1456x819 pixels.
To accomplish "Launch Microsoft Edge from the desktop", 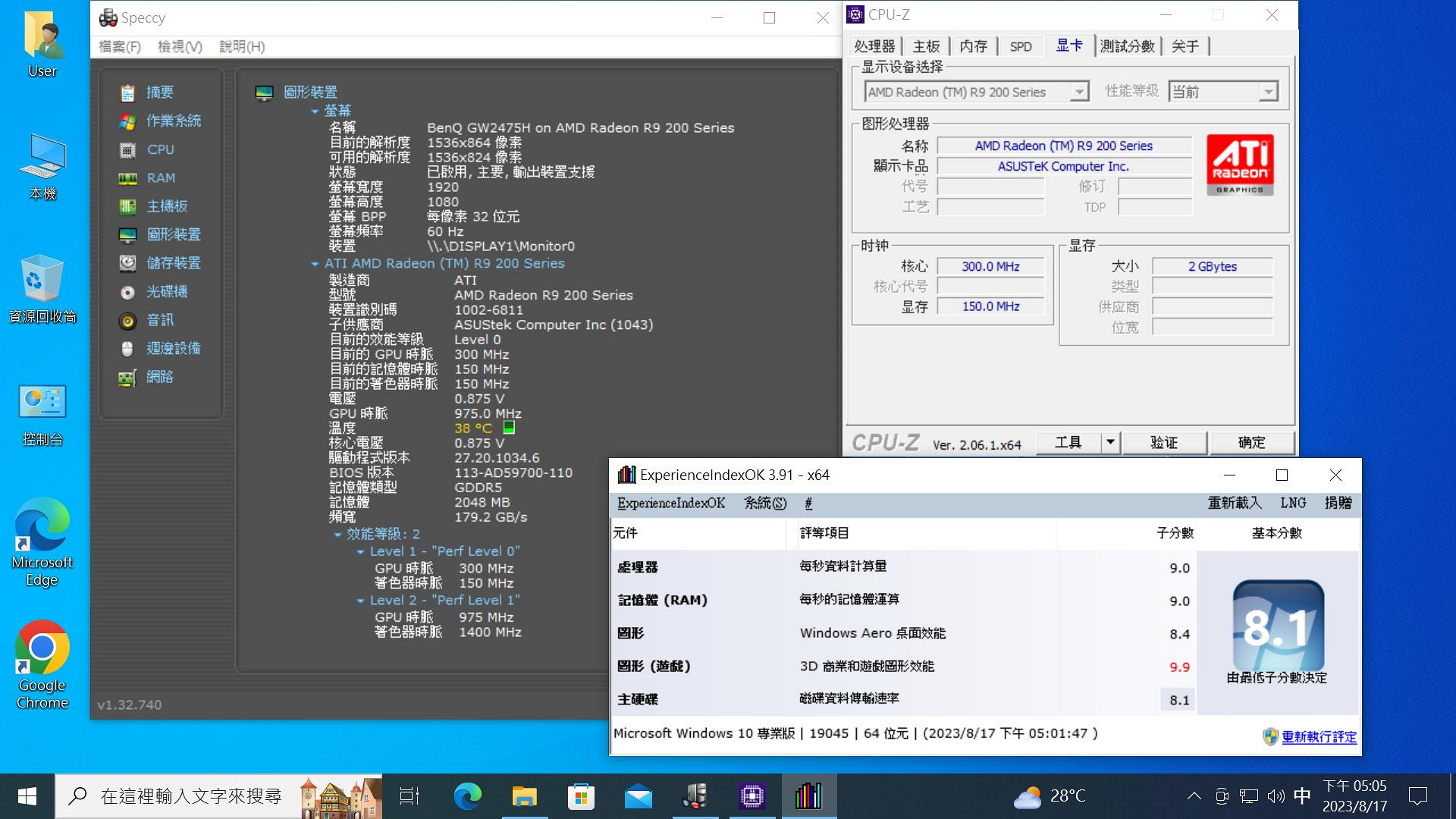I will [42, 542].
